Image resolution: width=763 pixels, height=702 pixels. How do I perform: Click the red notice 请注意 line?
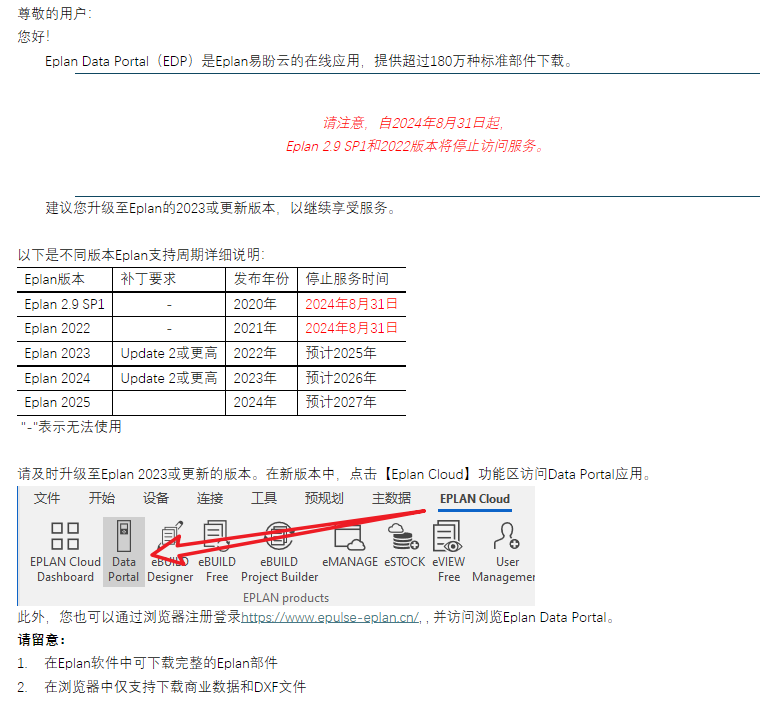coord(413,123)
